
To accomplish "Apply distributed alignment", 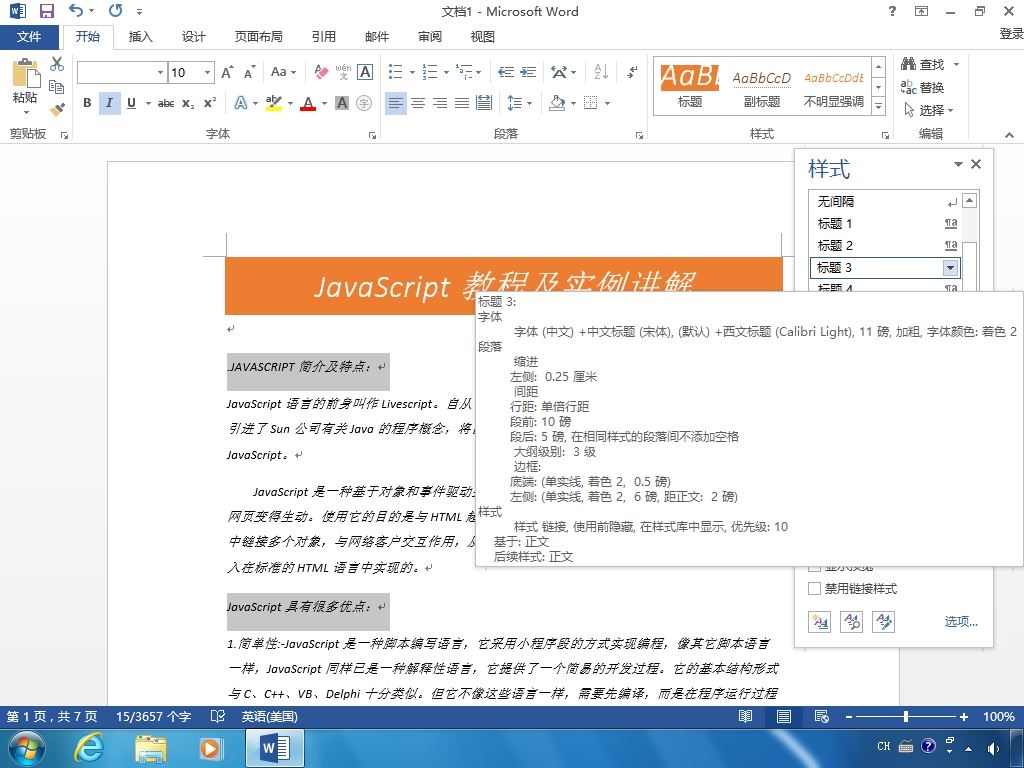I will [484, 103].
